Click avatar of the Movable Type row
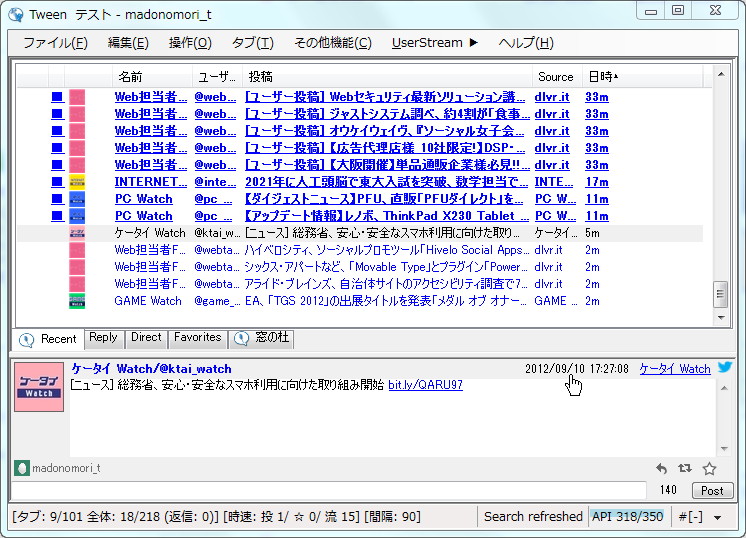Viewport: 746px width, 538px height. [77, 267]
